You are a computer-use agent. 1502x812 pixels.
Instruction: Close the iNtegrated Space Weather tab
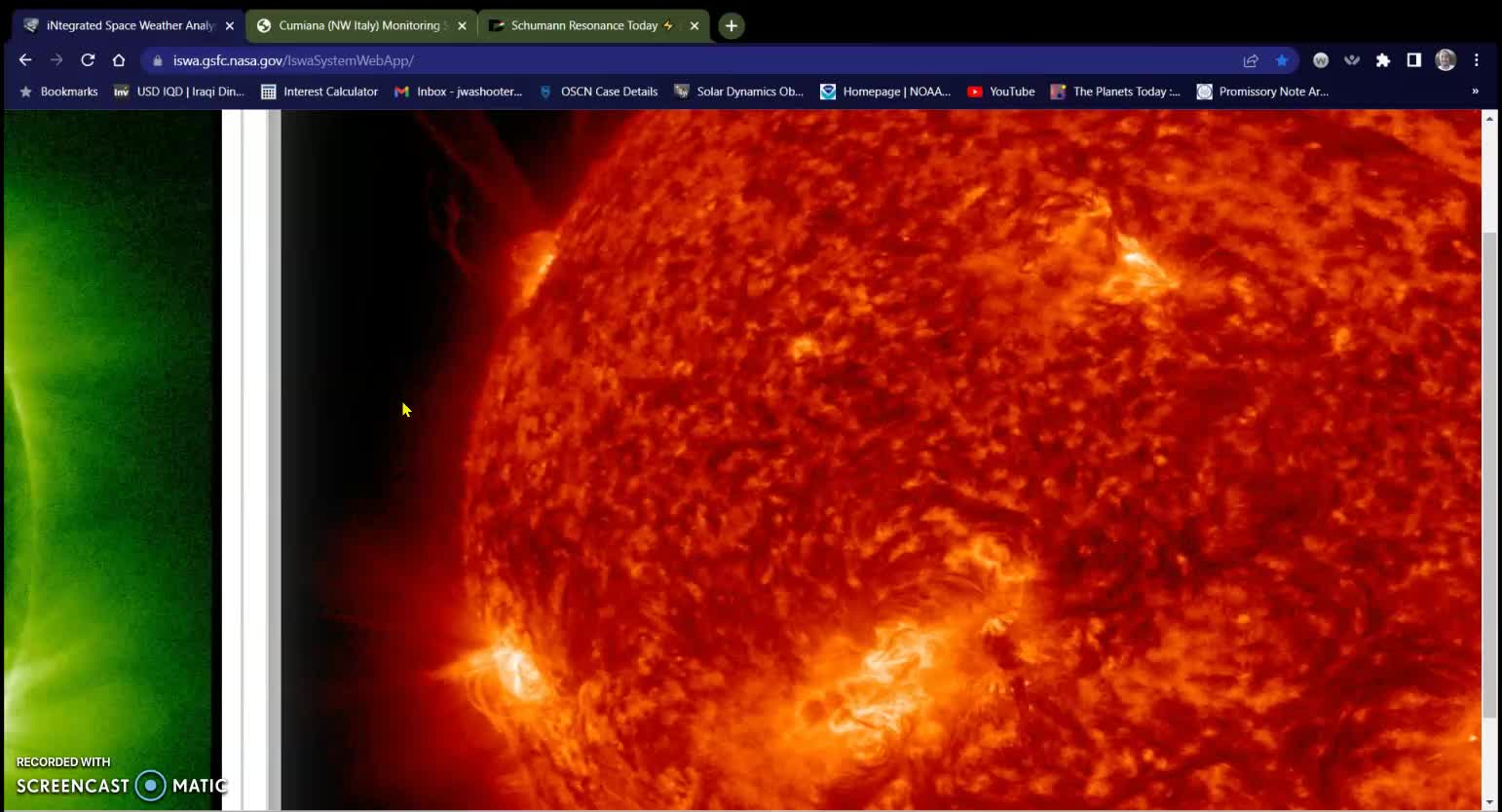click(230, 26)
